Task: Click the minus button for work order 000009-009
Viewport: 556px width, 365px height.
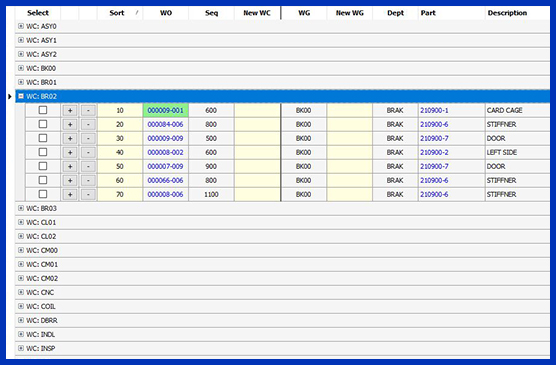Action: (88, 139)
